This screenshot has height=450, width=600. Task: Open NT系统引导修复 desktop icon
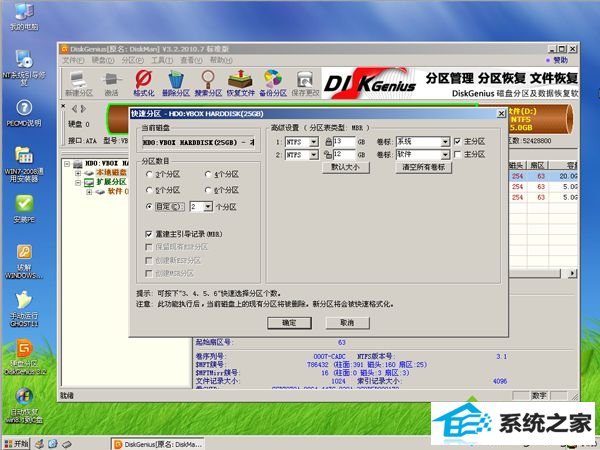pos(24,68)
